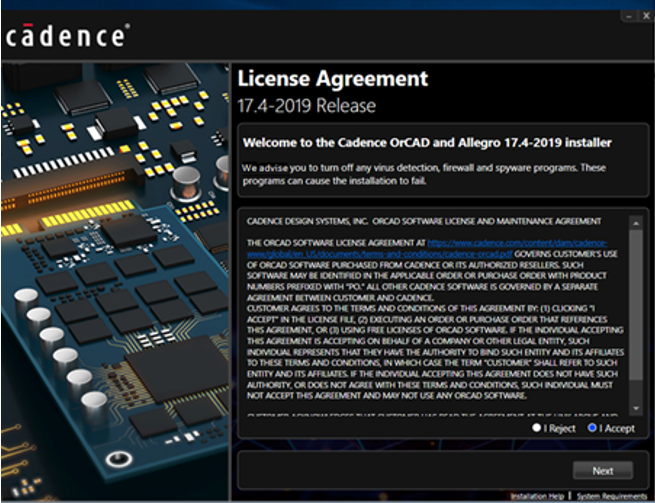Image resolution: width=655 pixels, height=503 pixels.
Task: Open the System Requirements link
Action: point(612,496)
